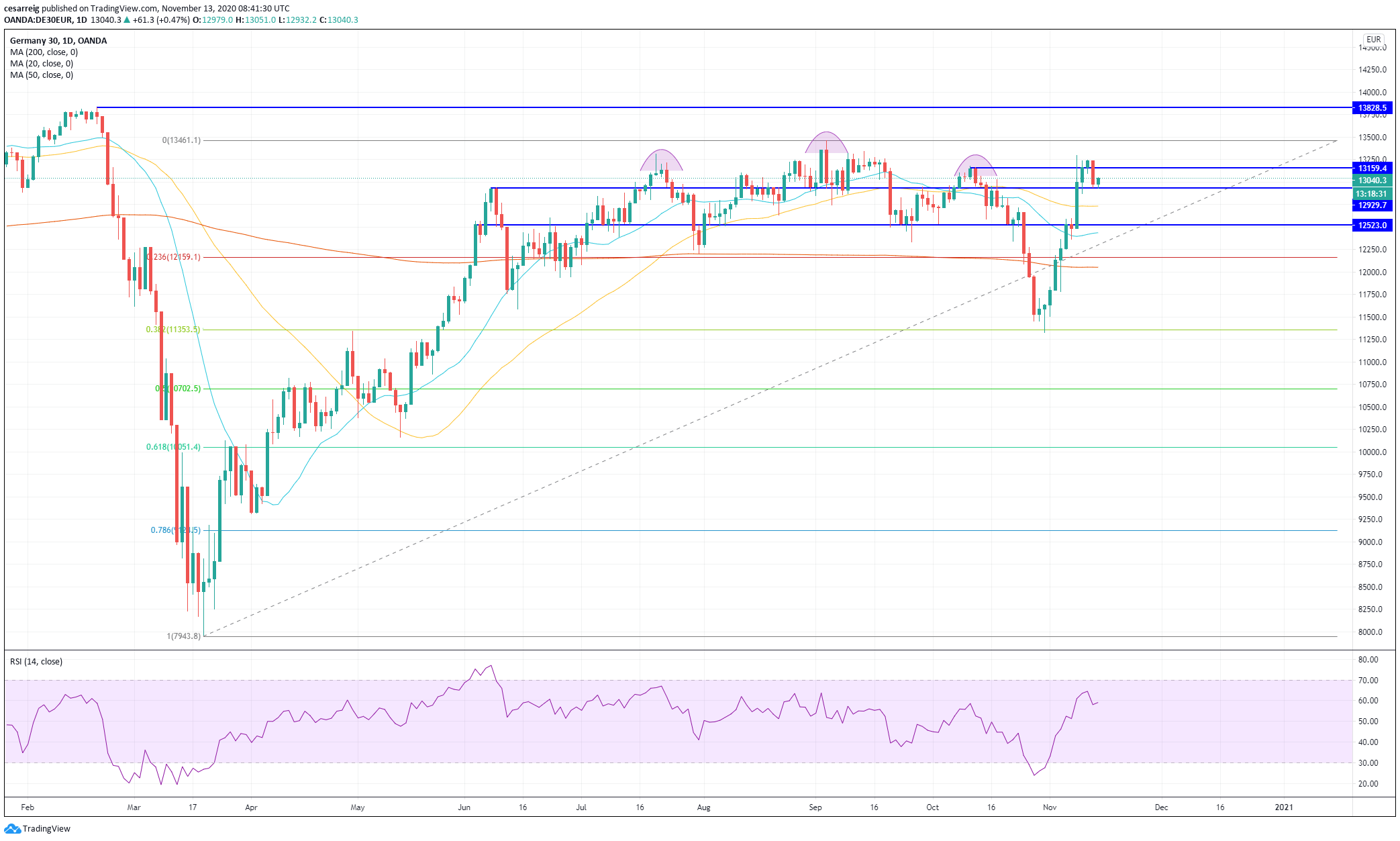Screen dimensions: 1400x841
Task: Click the May label on time axis
Action: tap(358, 807)
